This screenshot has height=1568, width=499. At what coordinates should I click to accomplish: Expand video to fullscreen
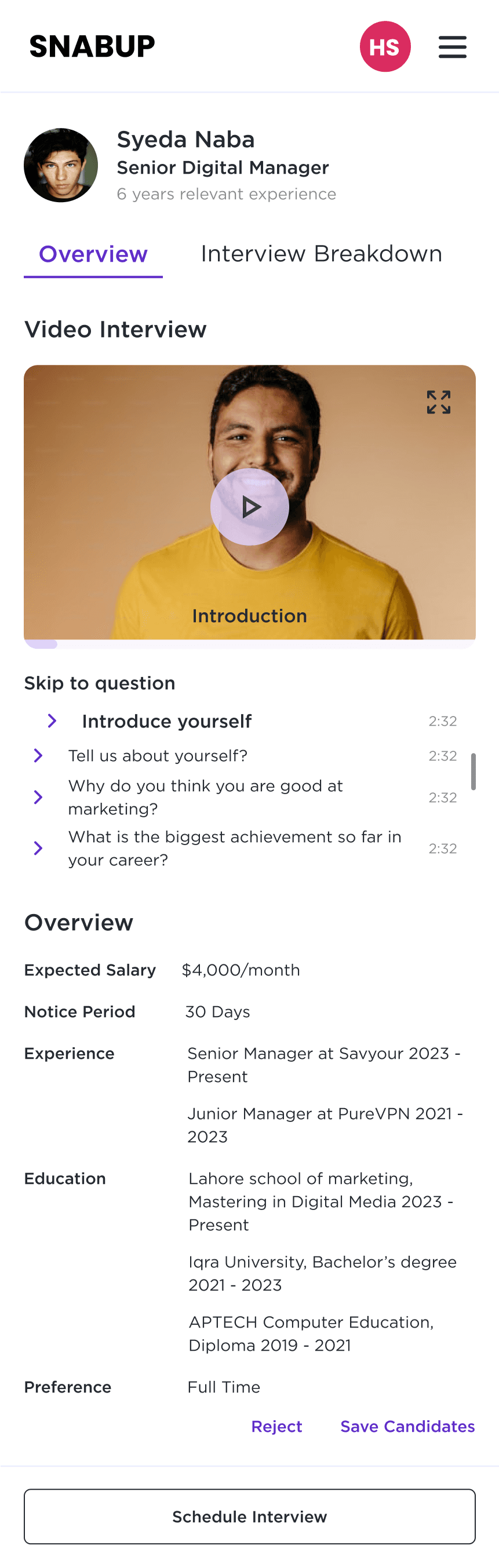[x=439, y=403]
